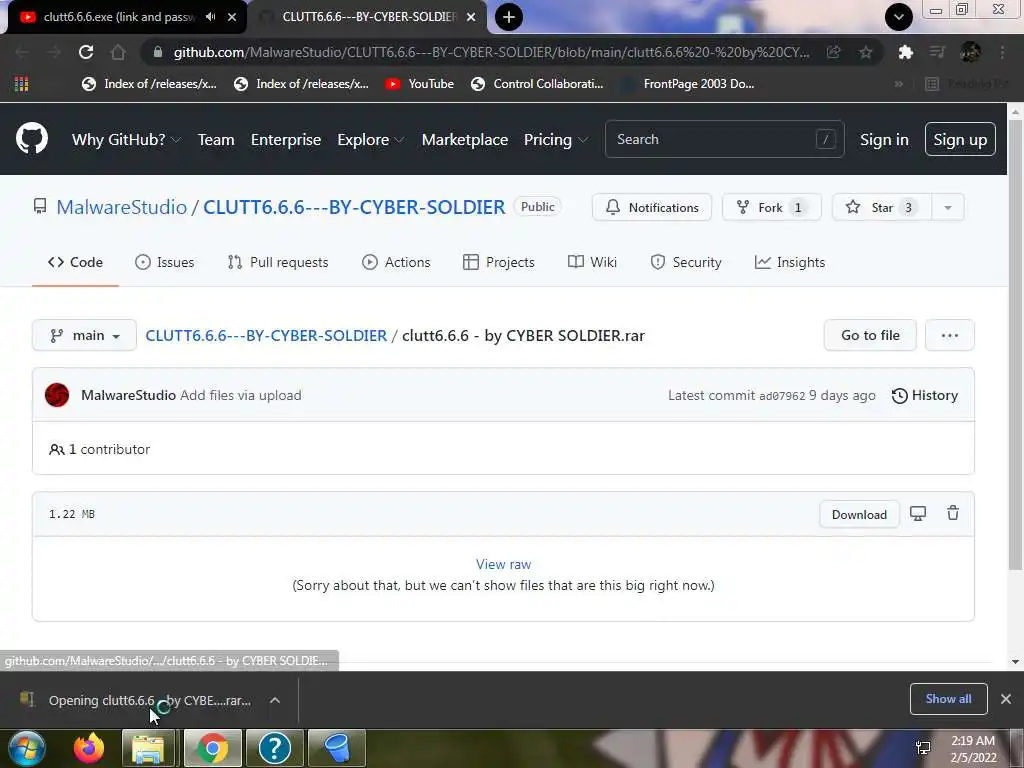Open the Insights tab
Screen dimensions: 1024x768
(x=790, y=263)
